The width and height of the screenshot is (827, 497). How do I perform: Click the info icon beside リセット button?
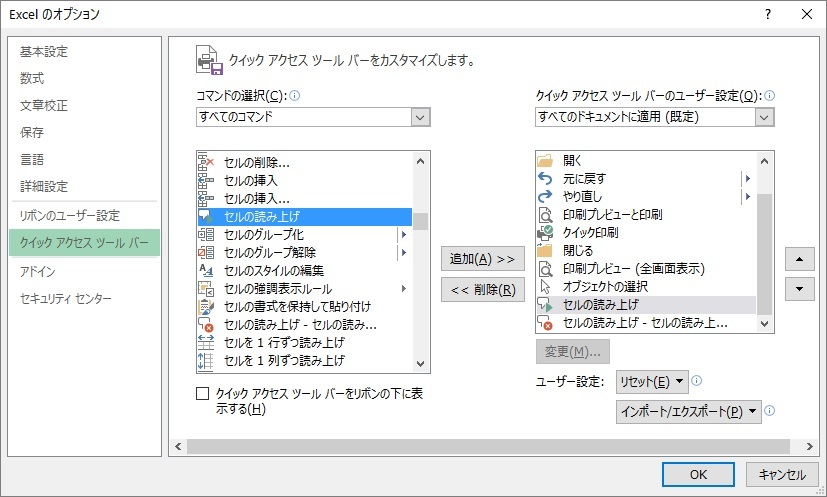coord(696,380)
